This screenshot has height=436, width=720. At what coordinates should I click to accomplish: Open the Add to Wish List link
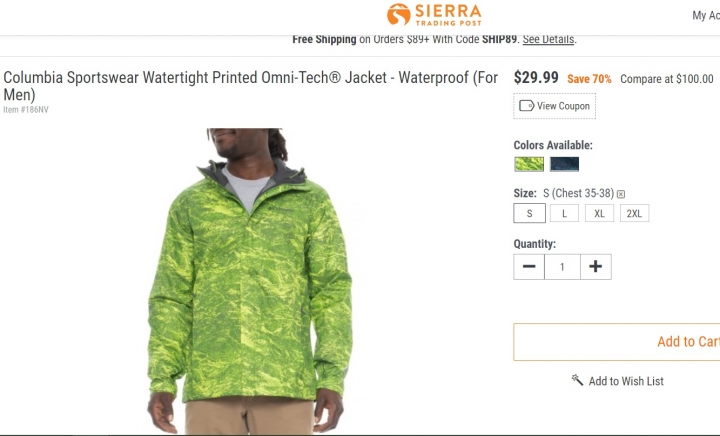[618, 381]
